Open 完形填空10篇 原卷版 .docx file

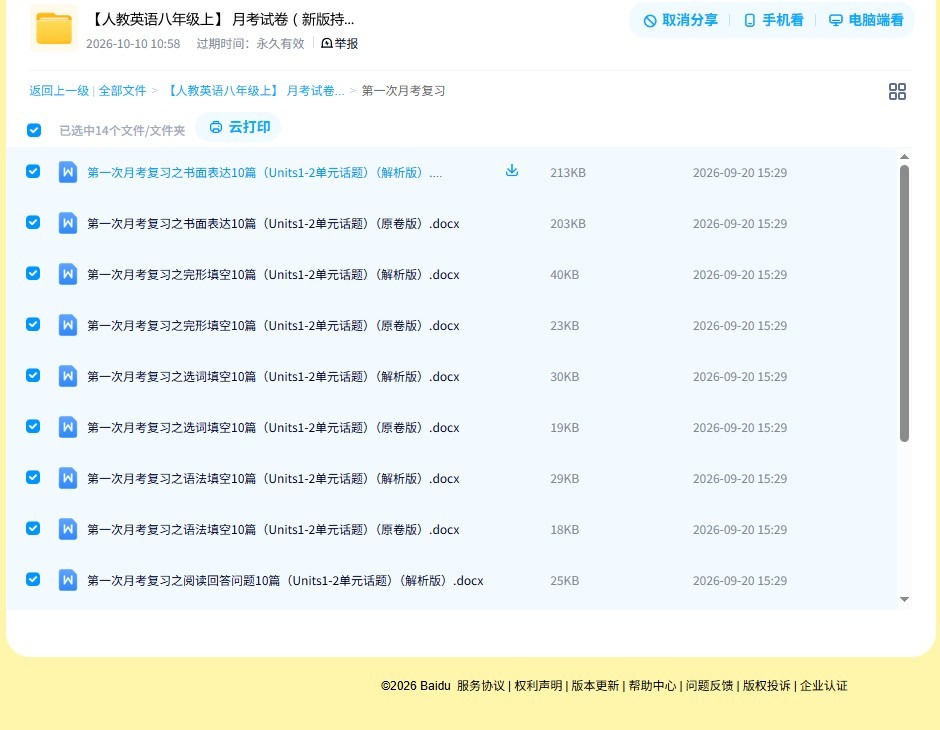coord(273,325)
